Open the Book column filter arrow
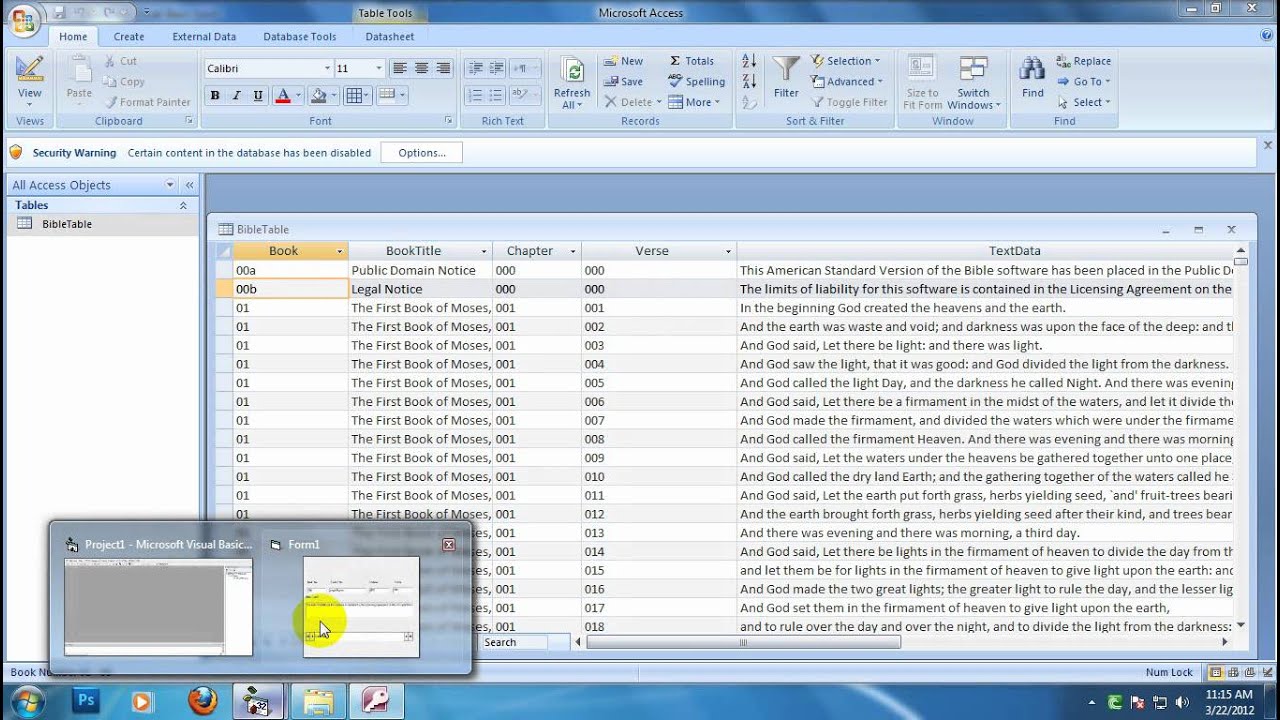This screenshot has width=1280, height=720. 339,251
